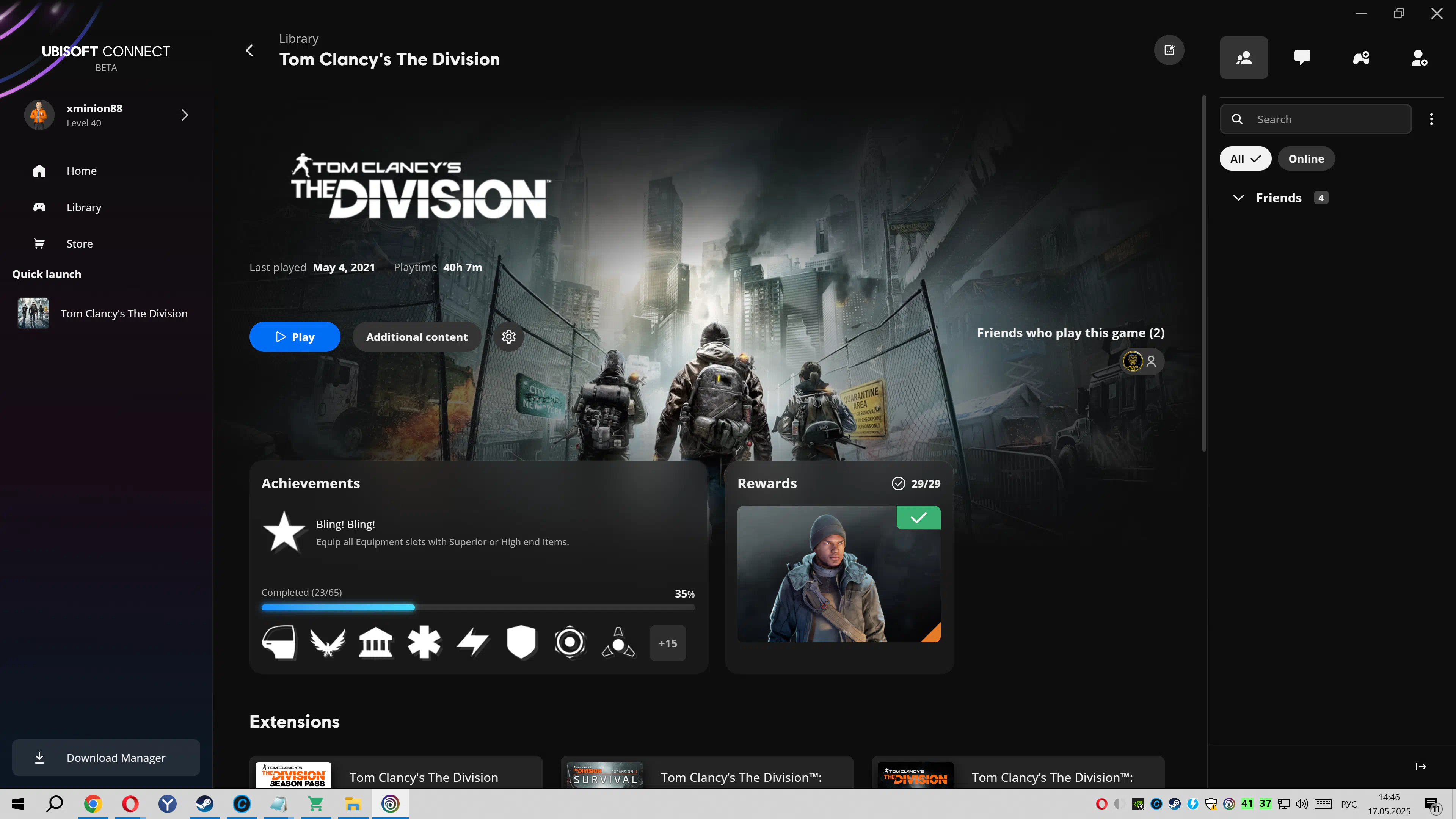
Task: Click the car door achievement icon
Action: [x=279, y=643]
